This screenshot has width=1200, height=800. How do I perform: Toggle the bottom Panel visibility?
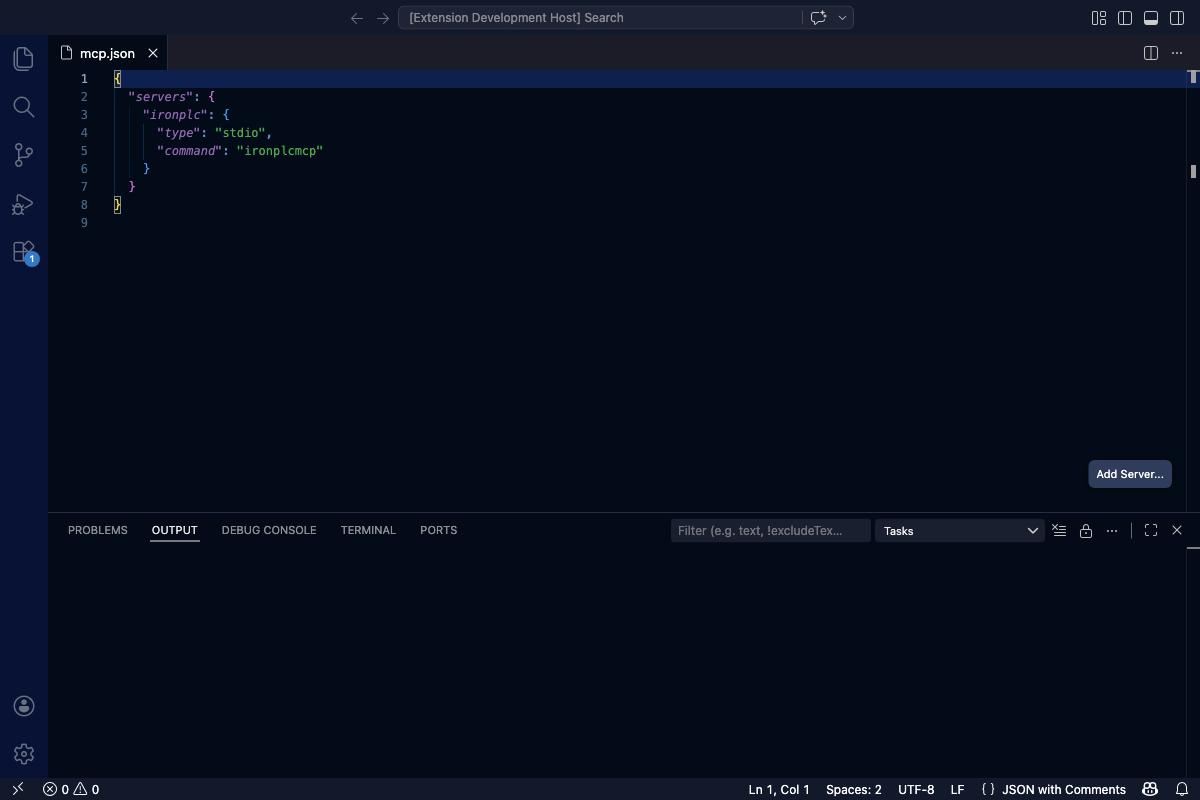1151,18
